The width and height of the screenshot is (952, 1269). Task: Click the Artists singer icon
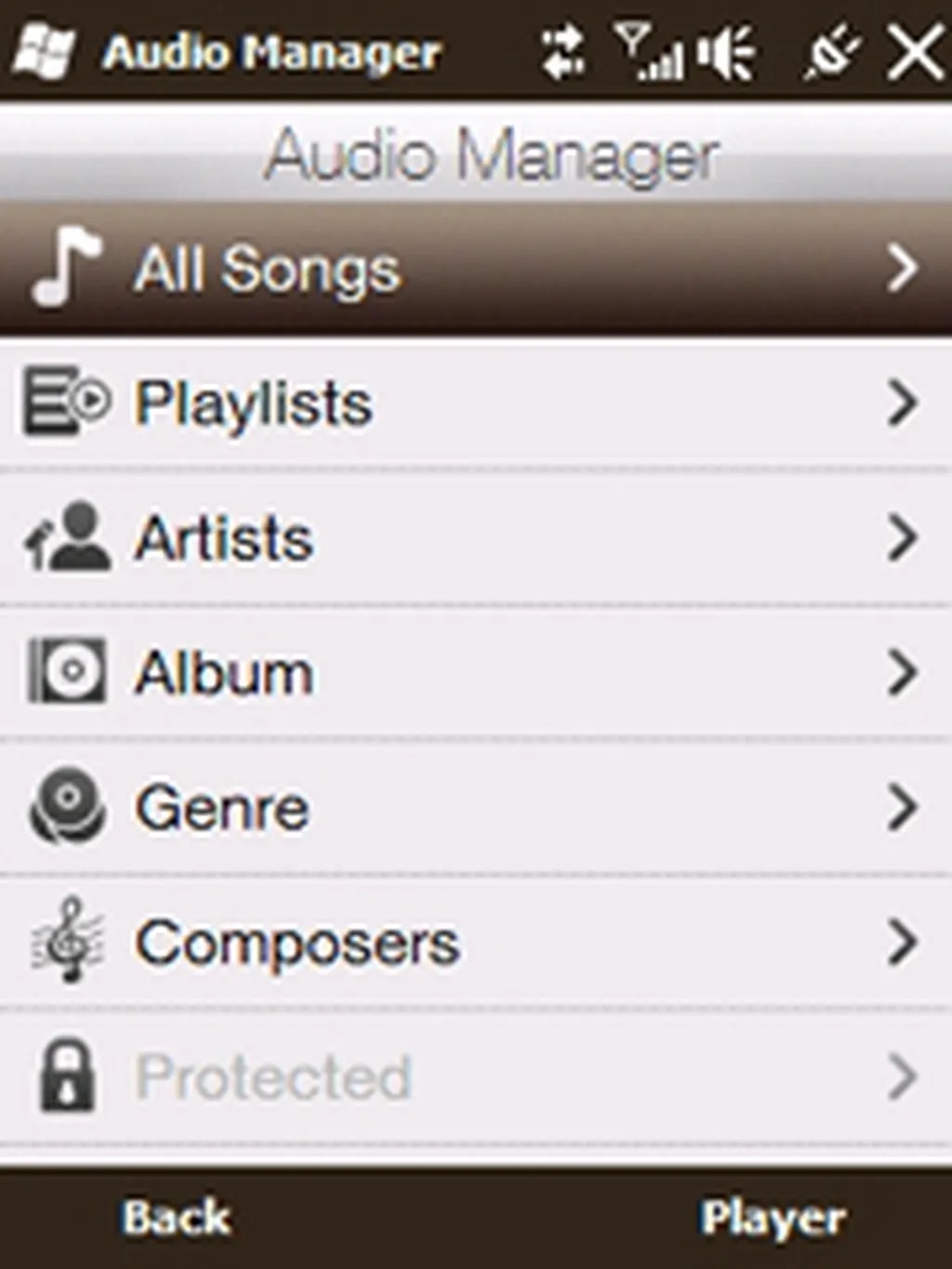pyautogui.click(x=68, y=536)
